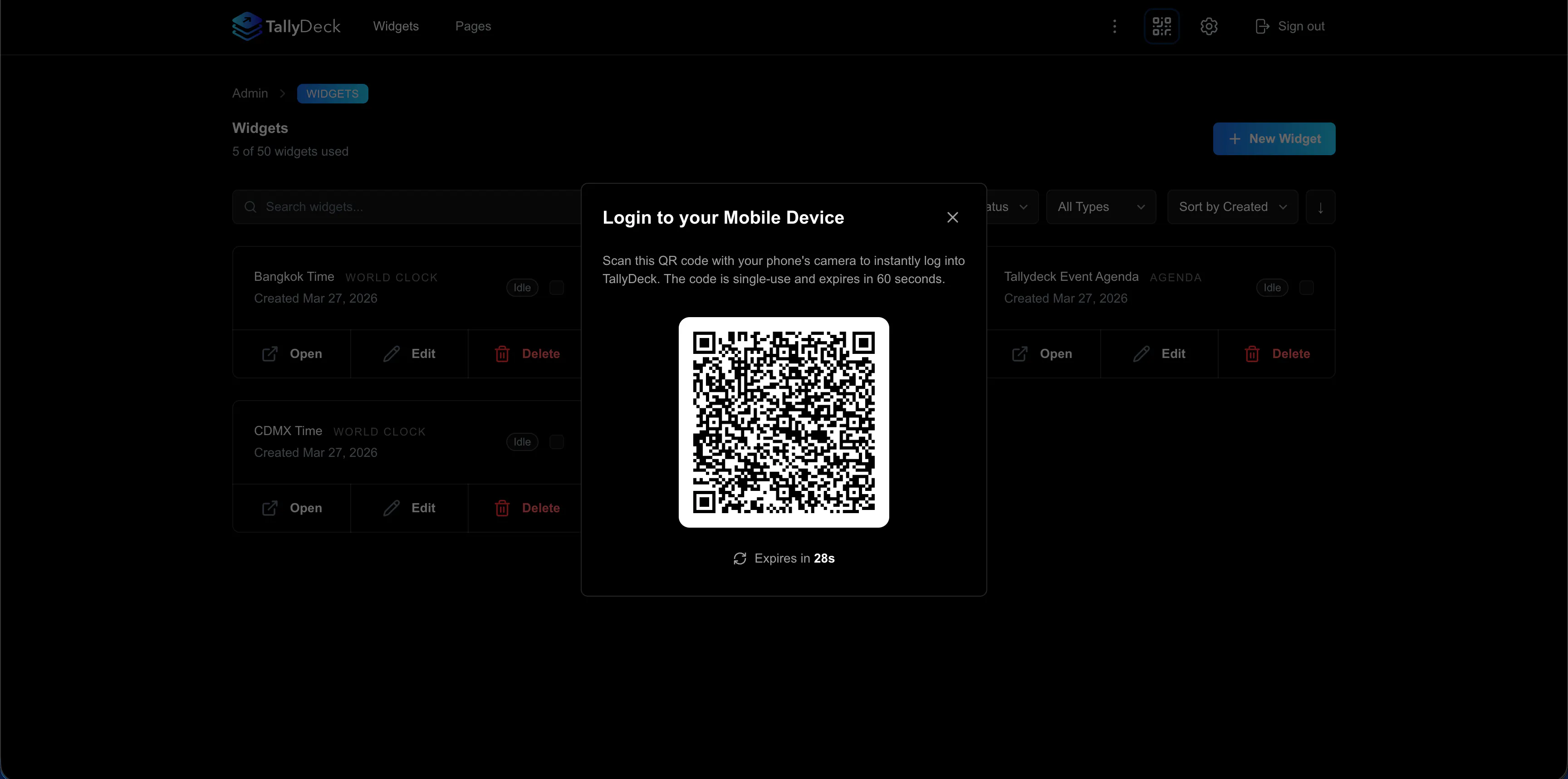Click Idle status badge on CDMX Time
This screenshot has height=779, width=1568.
[x=522, y=442]
